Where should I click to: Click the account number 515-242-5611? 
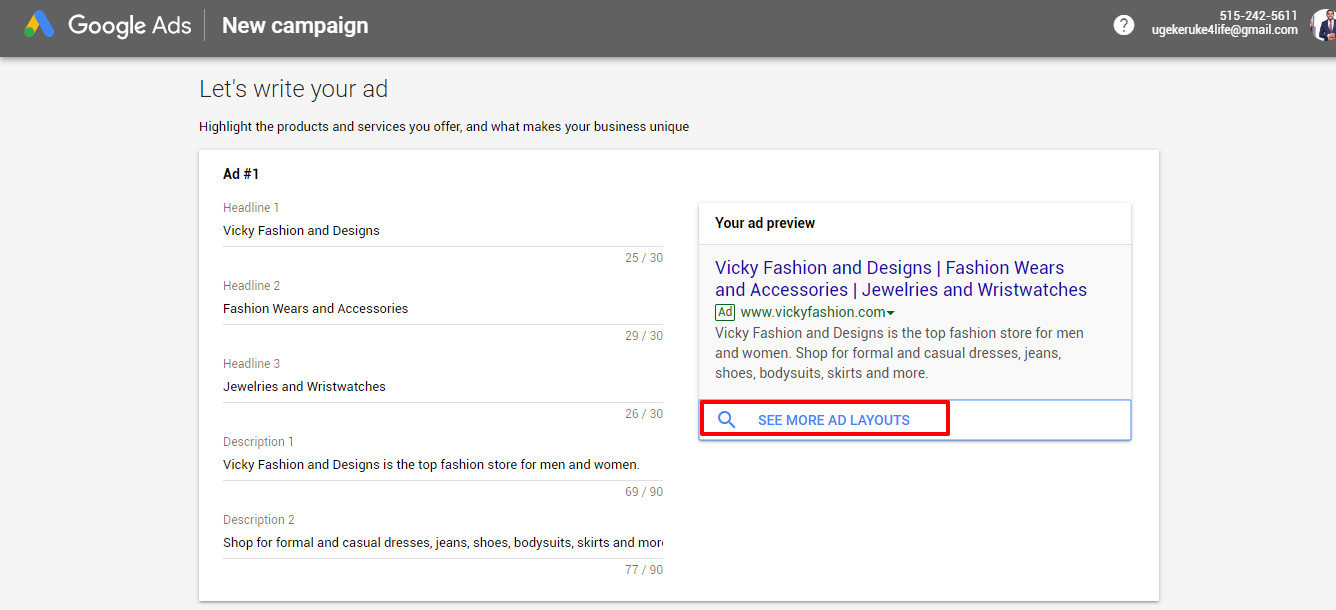1258,15
